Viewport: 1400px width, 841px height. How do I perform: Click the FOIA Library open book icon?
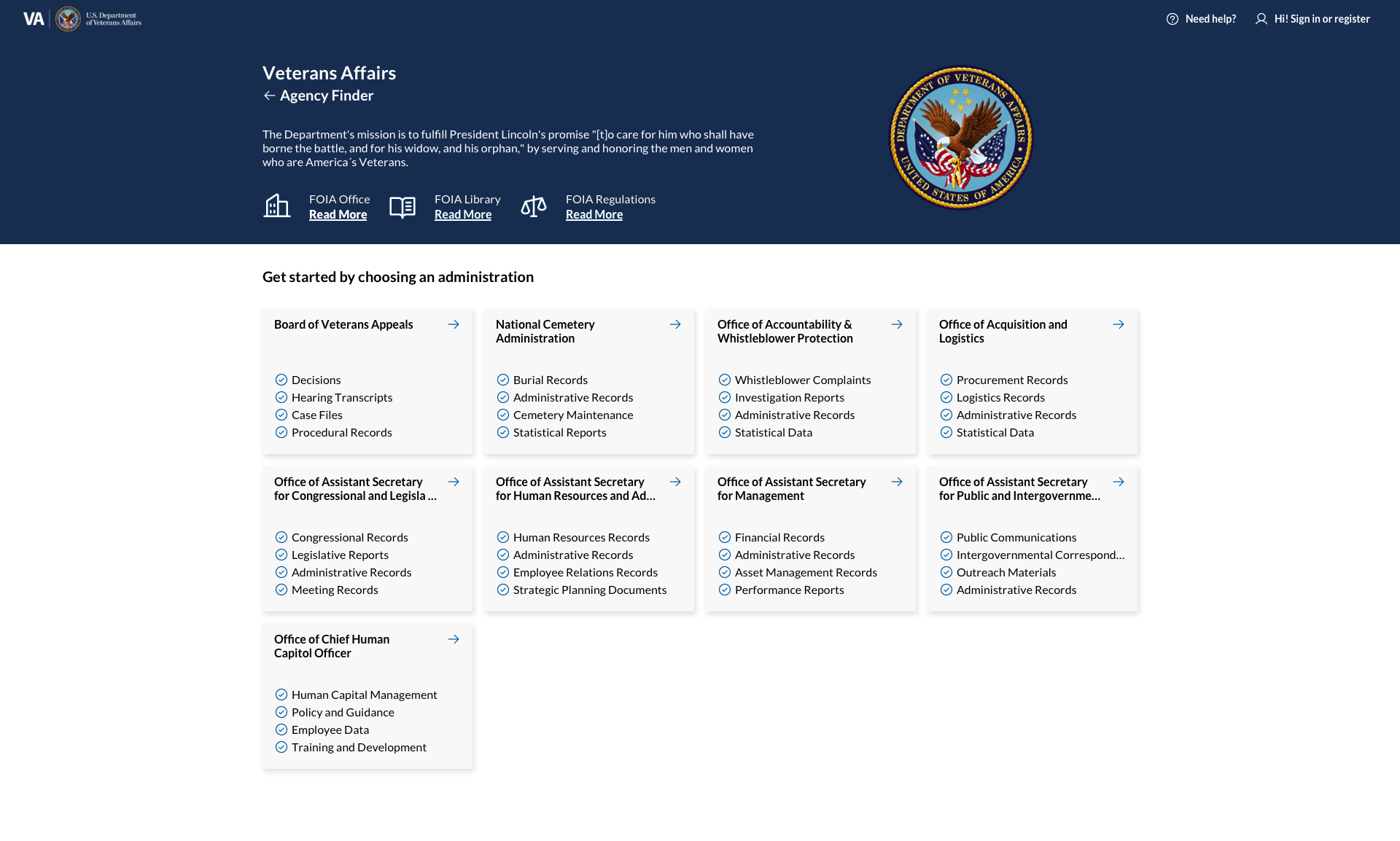pyautogui.click(x=402, y=206)
